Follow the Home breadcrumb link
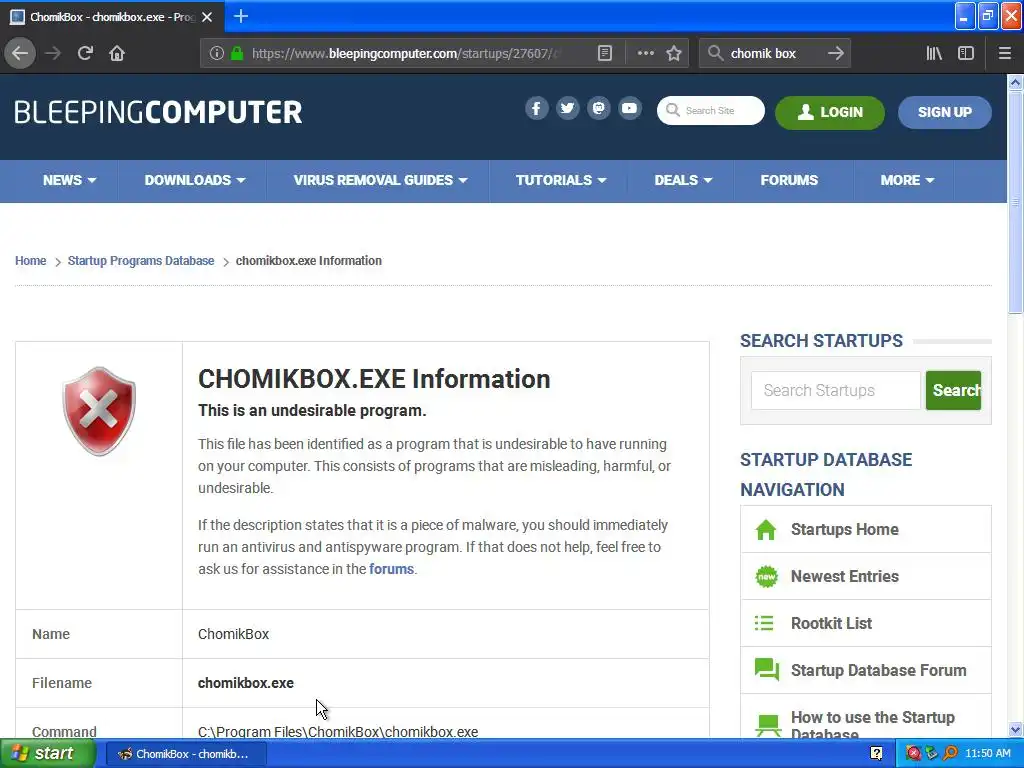This screenshot has width=1024, height=768. [x=31, y=261]
